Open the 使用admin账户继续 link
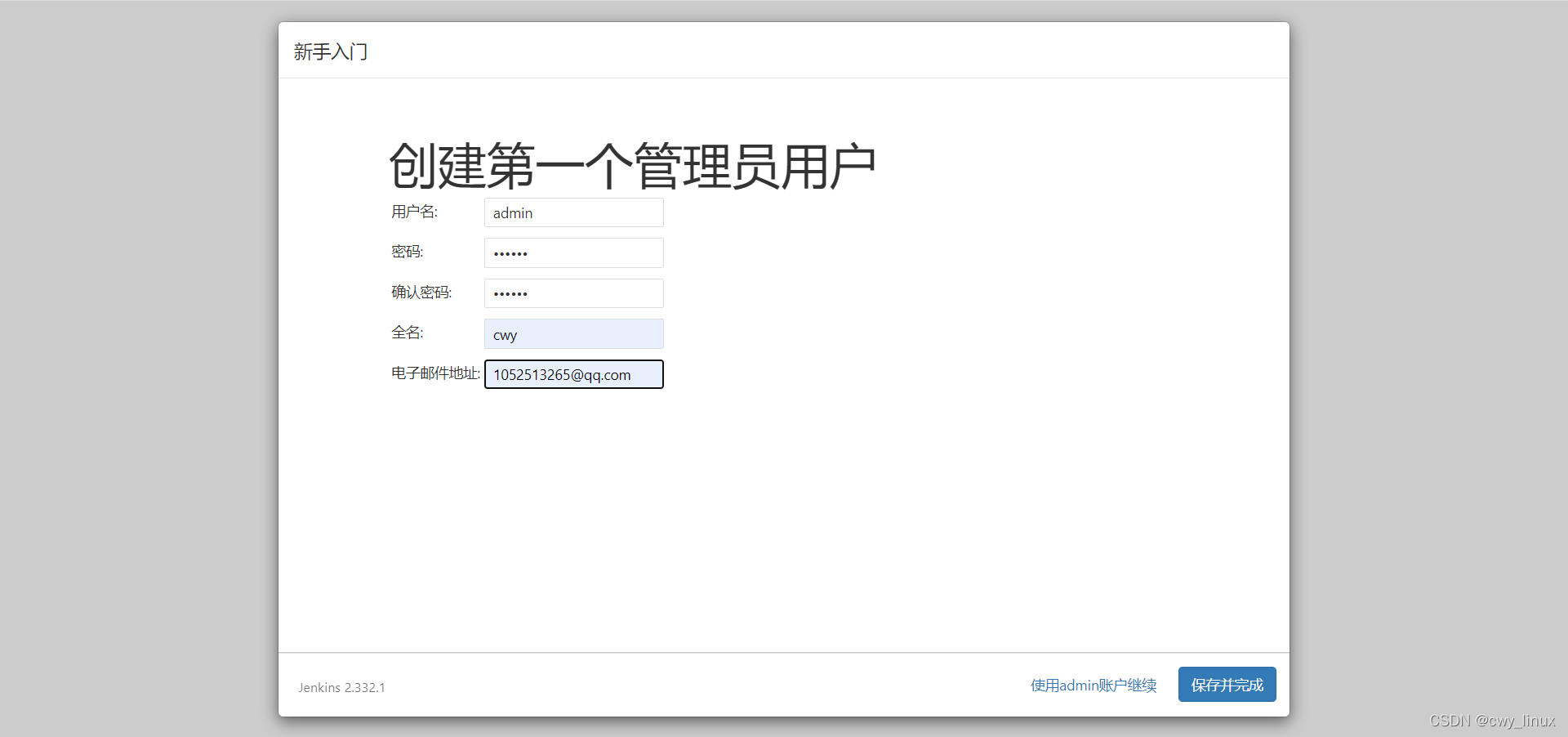1568x737 pixels. coord(1094,686)
